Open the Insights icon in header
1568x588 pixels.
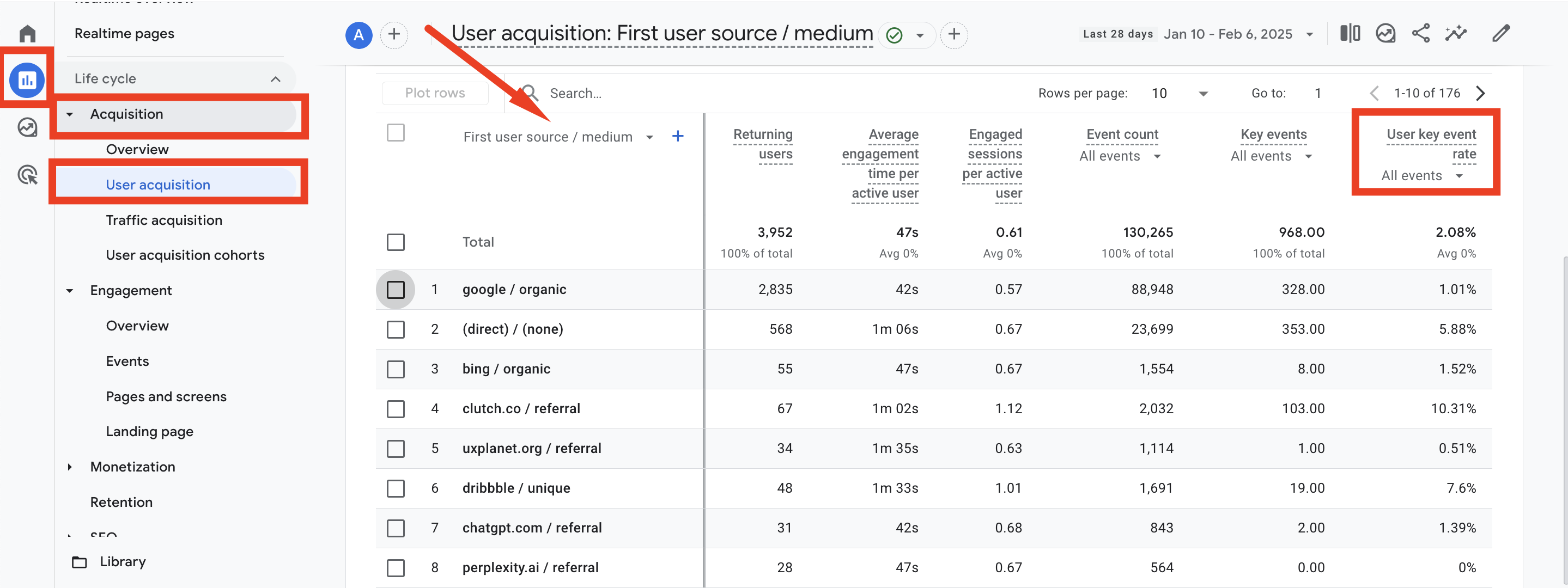(1385, 33)
